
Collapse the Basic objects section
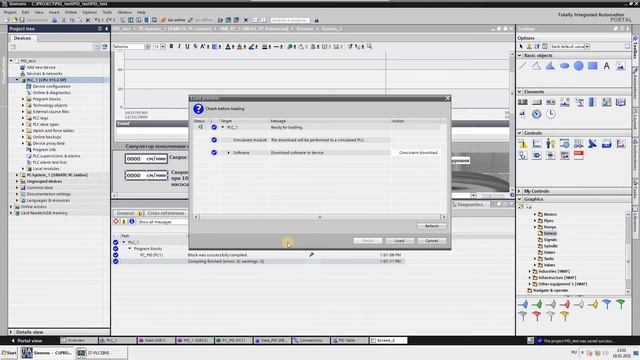point(520,56)
